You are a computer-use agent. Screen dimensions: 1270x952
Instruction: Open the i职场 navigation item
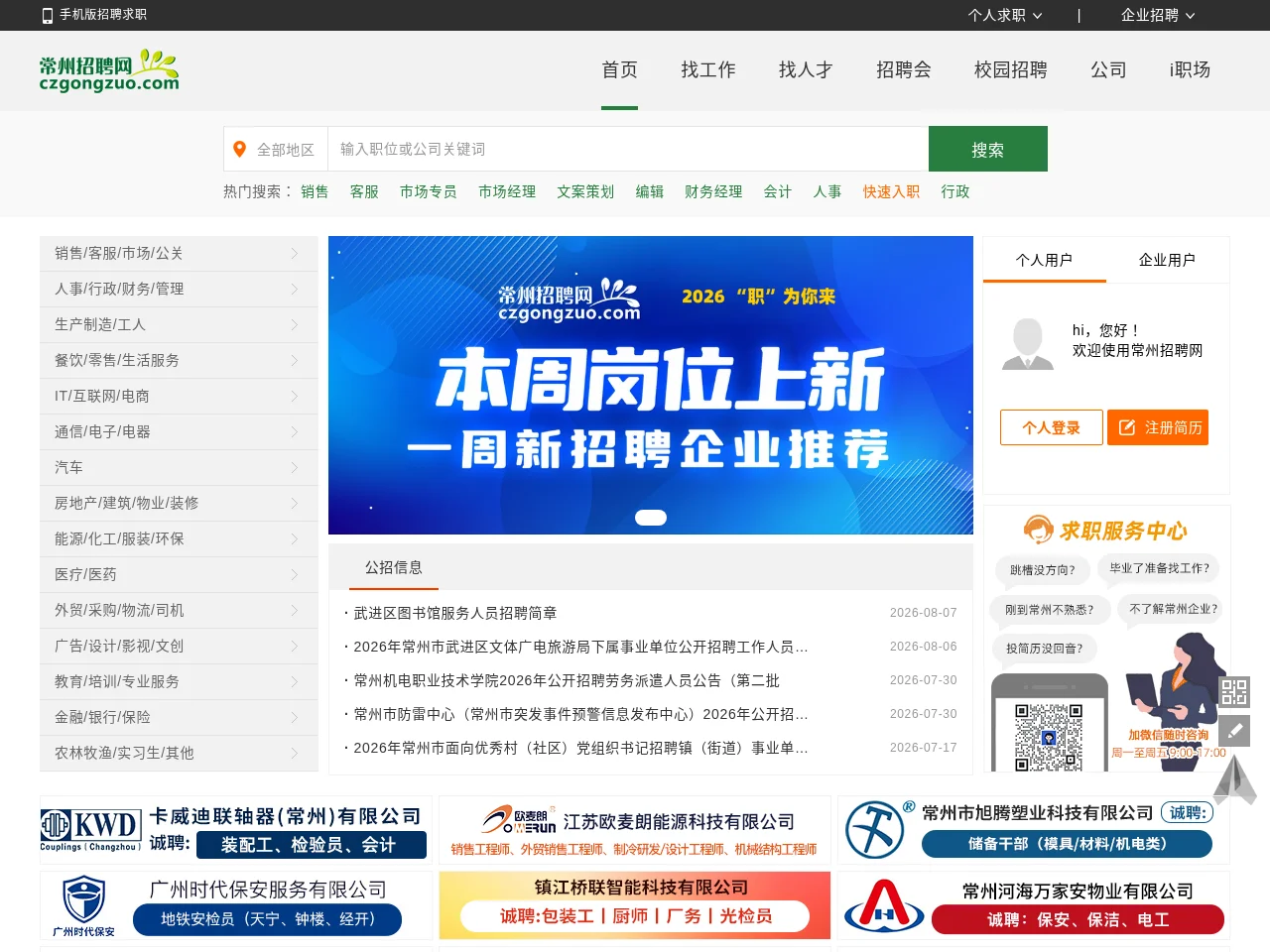pyautogui.click(x=1190, y=70)
